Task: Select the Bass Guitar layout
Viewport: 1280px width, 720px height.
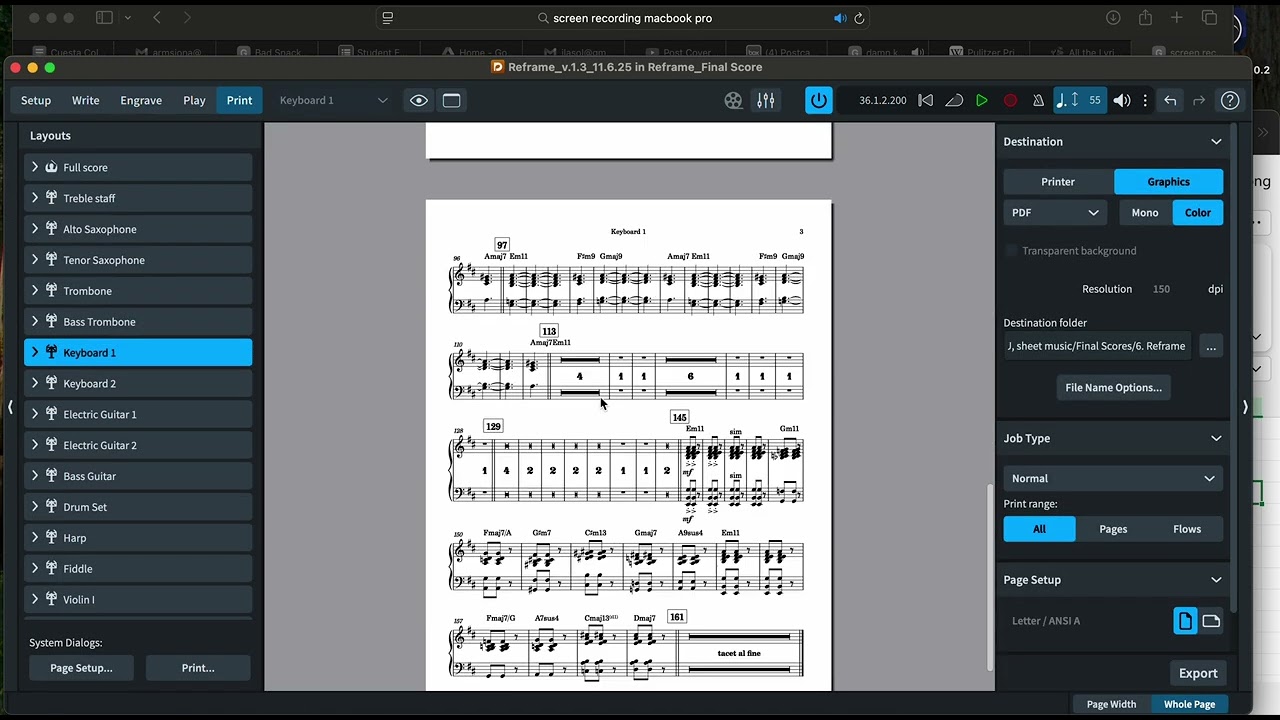Action: click(138, 476)
